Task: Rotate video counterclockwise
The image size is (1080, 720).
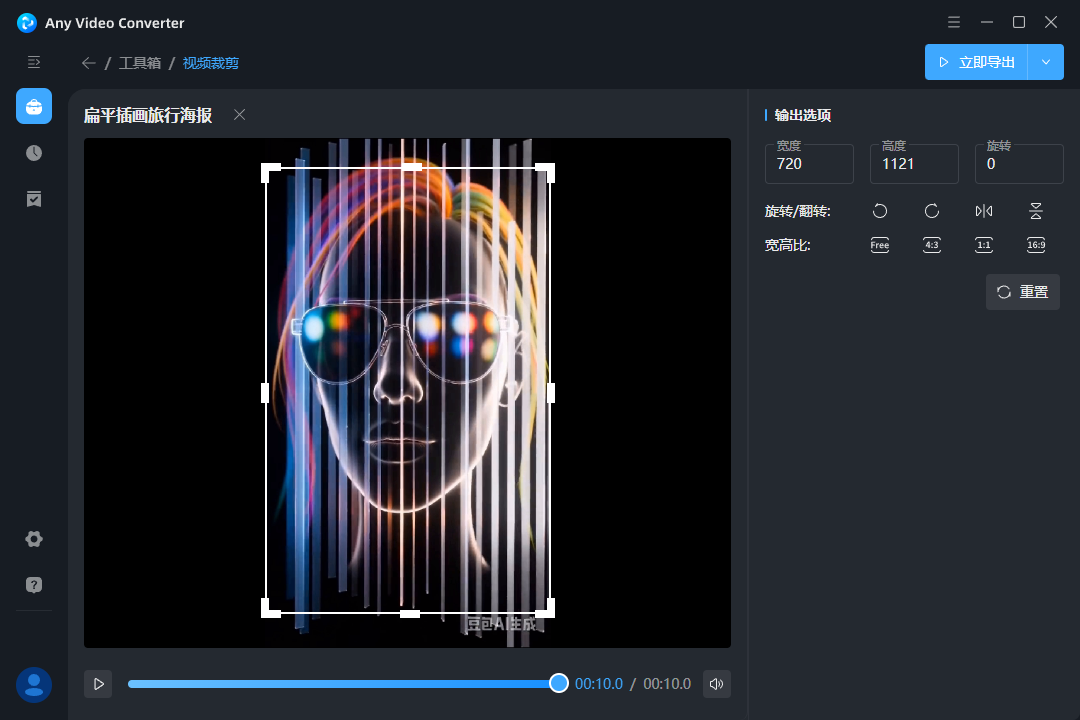Action: [x=880, y=211]
